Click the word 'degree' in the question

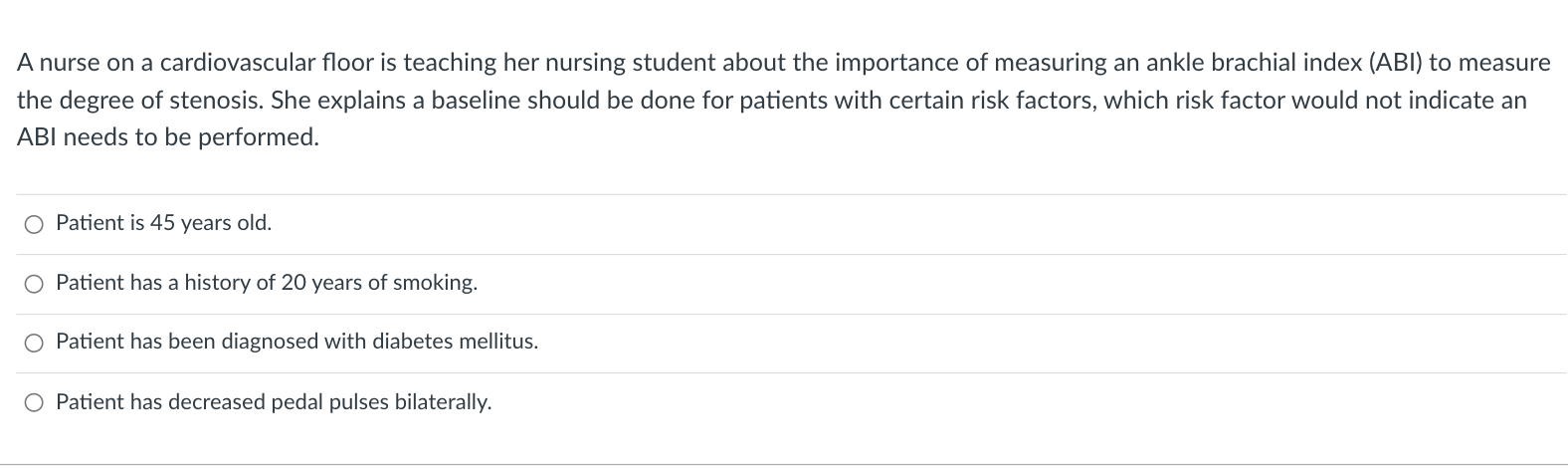pos(95,101)
